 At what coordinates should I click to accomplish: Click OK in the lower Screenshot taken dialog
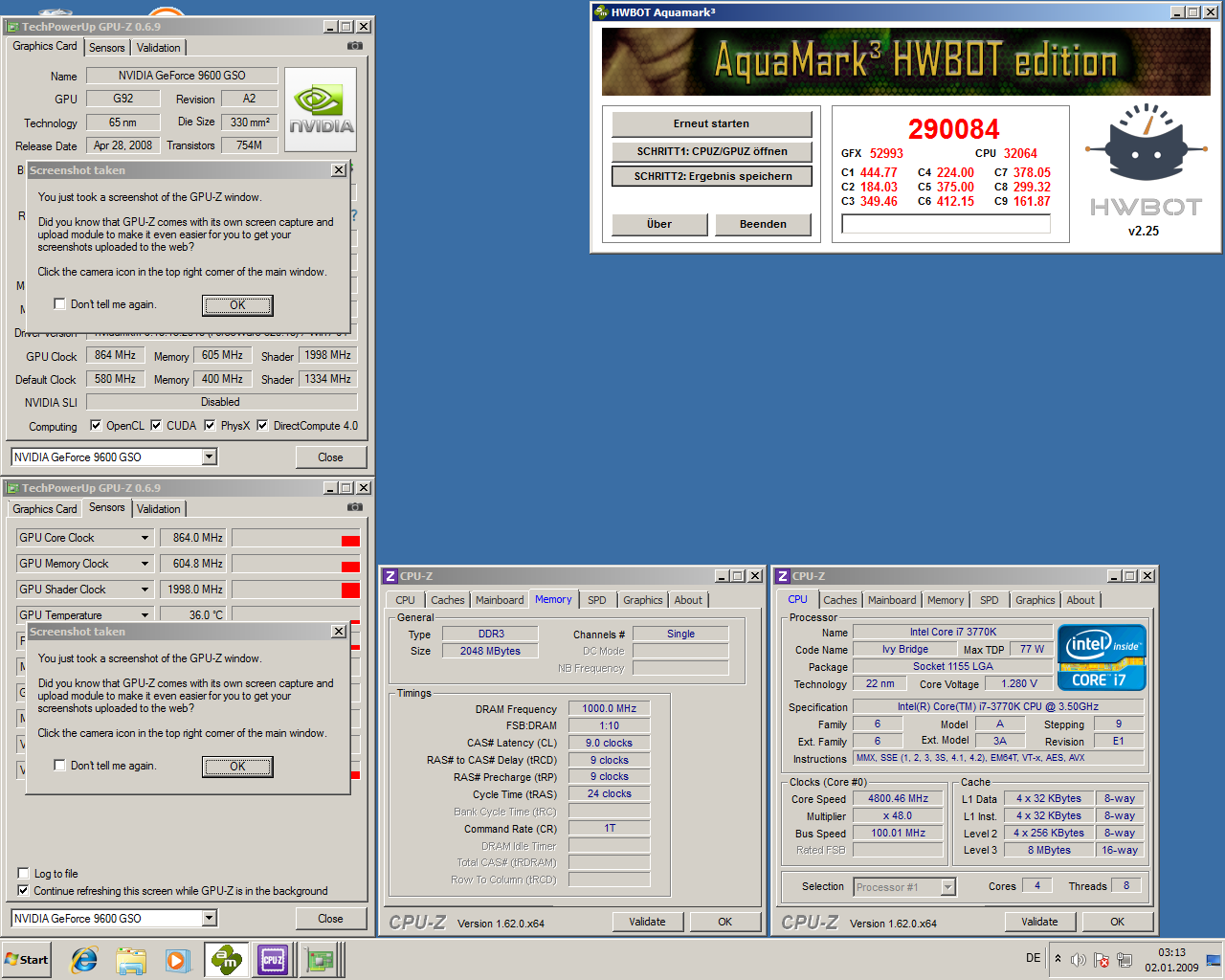(x=237, y=767)
